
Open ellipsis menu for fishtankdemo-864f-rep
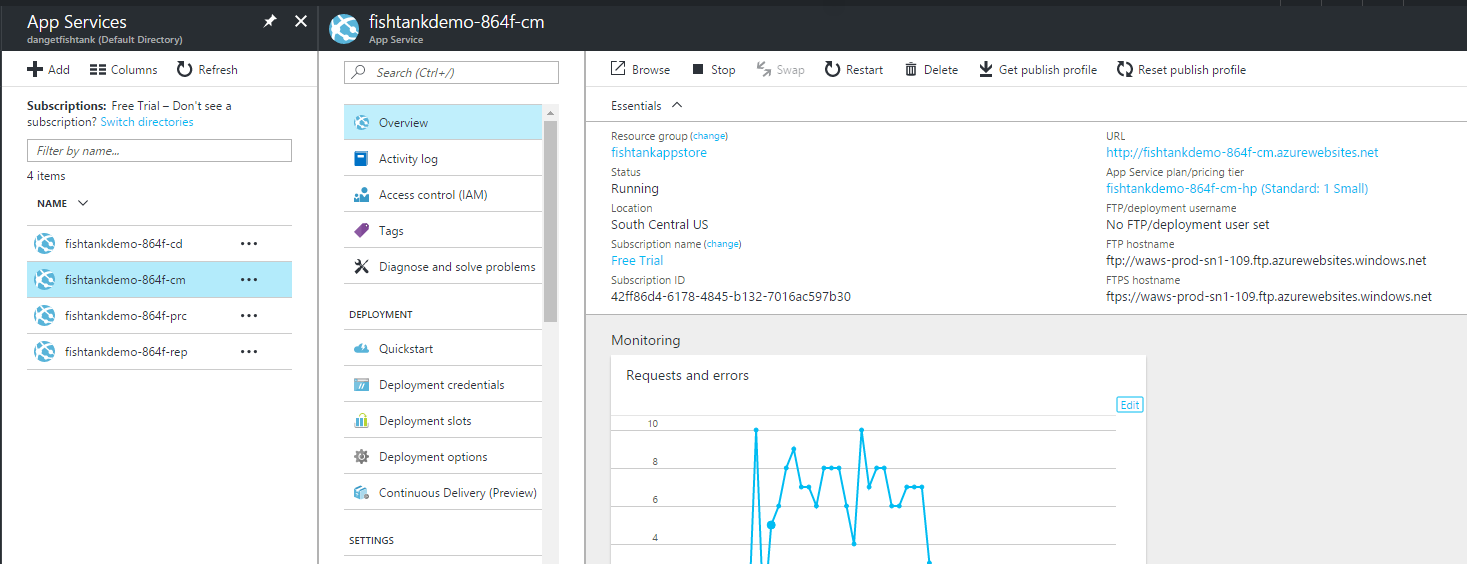coord(249,352)
